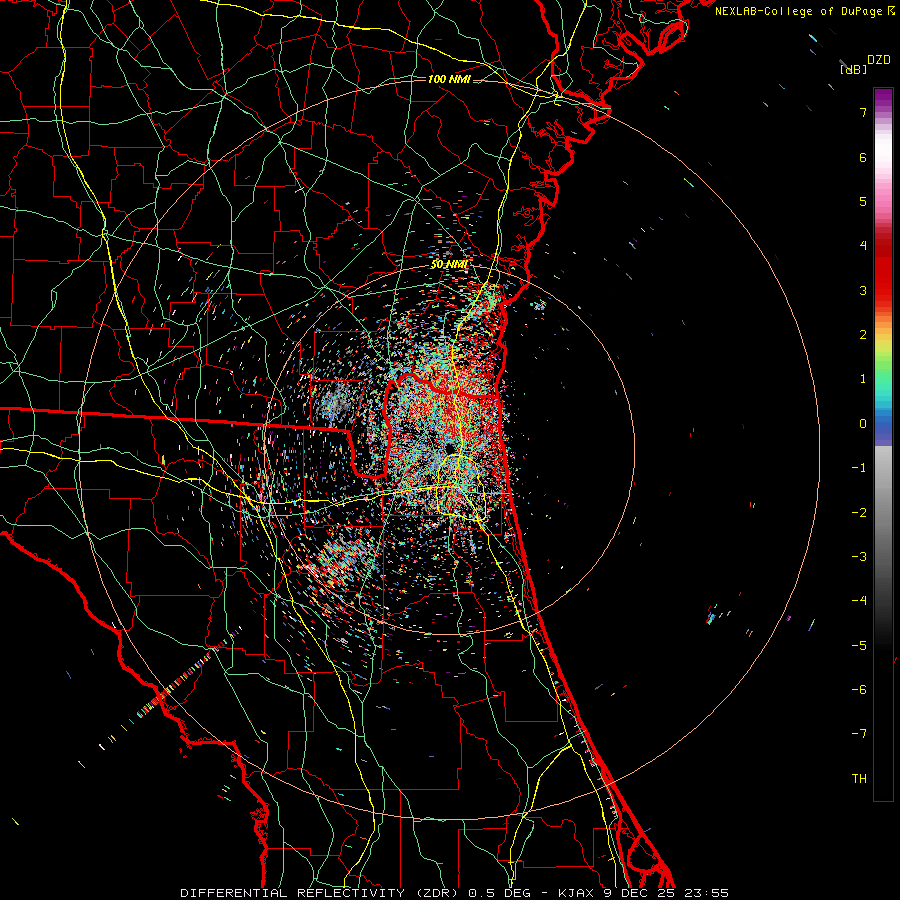
Task: Click the 50 NMI range ring label
Action: pos(449,264)
